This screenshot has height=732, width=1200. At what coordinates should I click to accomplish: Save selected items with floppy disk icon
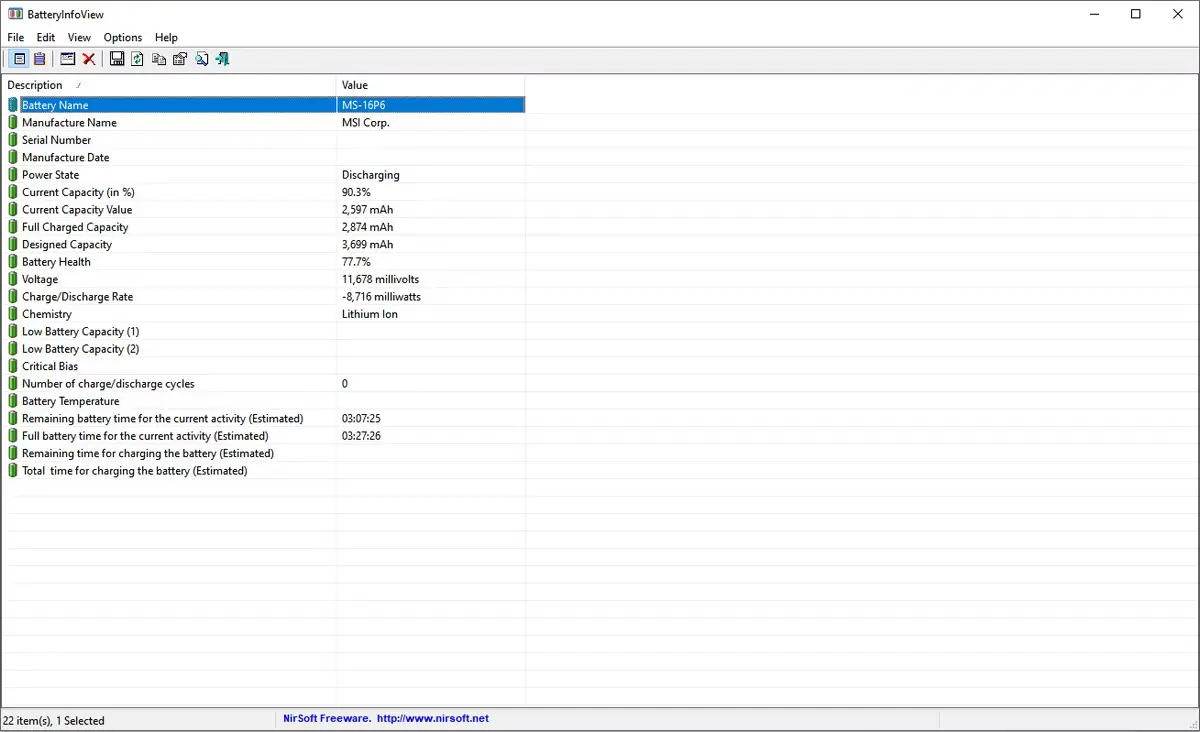pyautogui.click(x=117, y=59)
